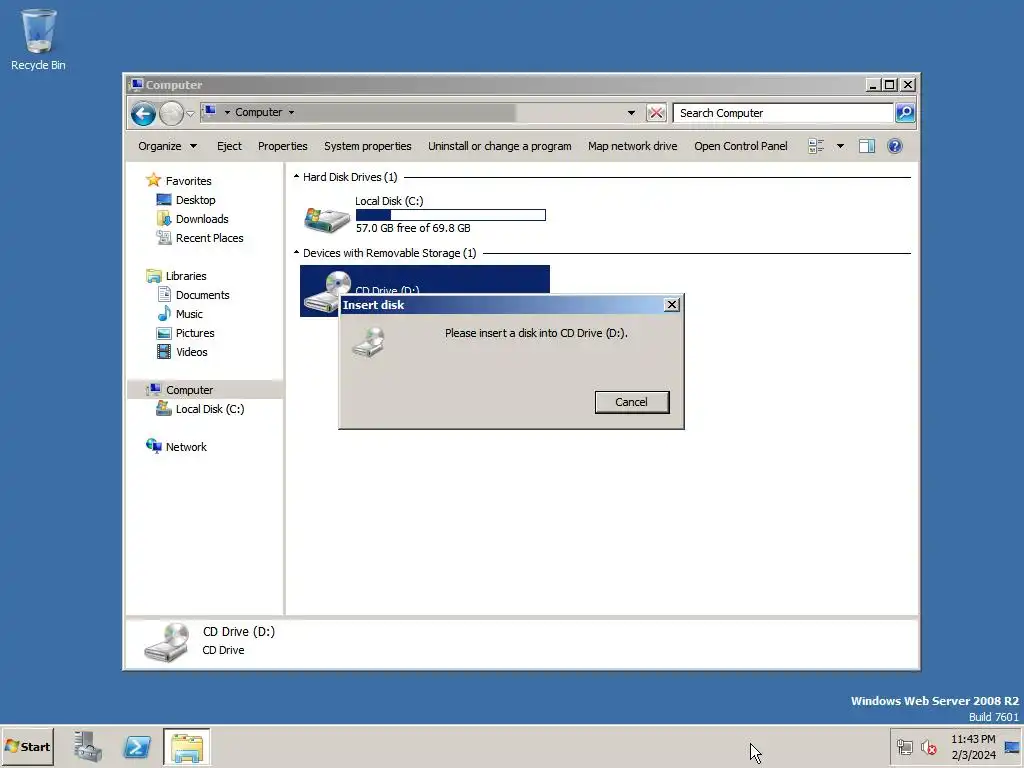Select Recent Places in navigation pane

pos(209,238)
